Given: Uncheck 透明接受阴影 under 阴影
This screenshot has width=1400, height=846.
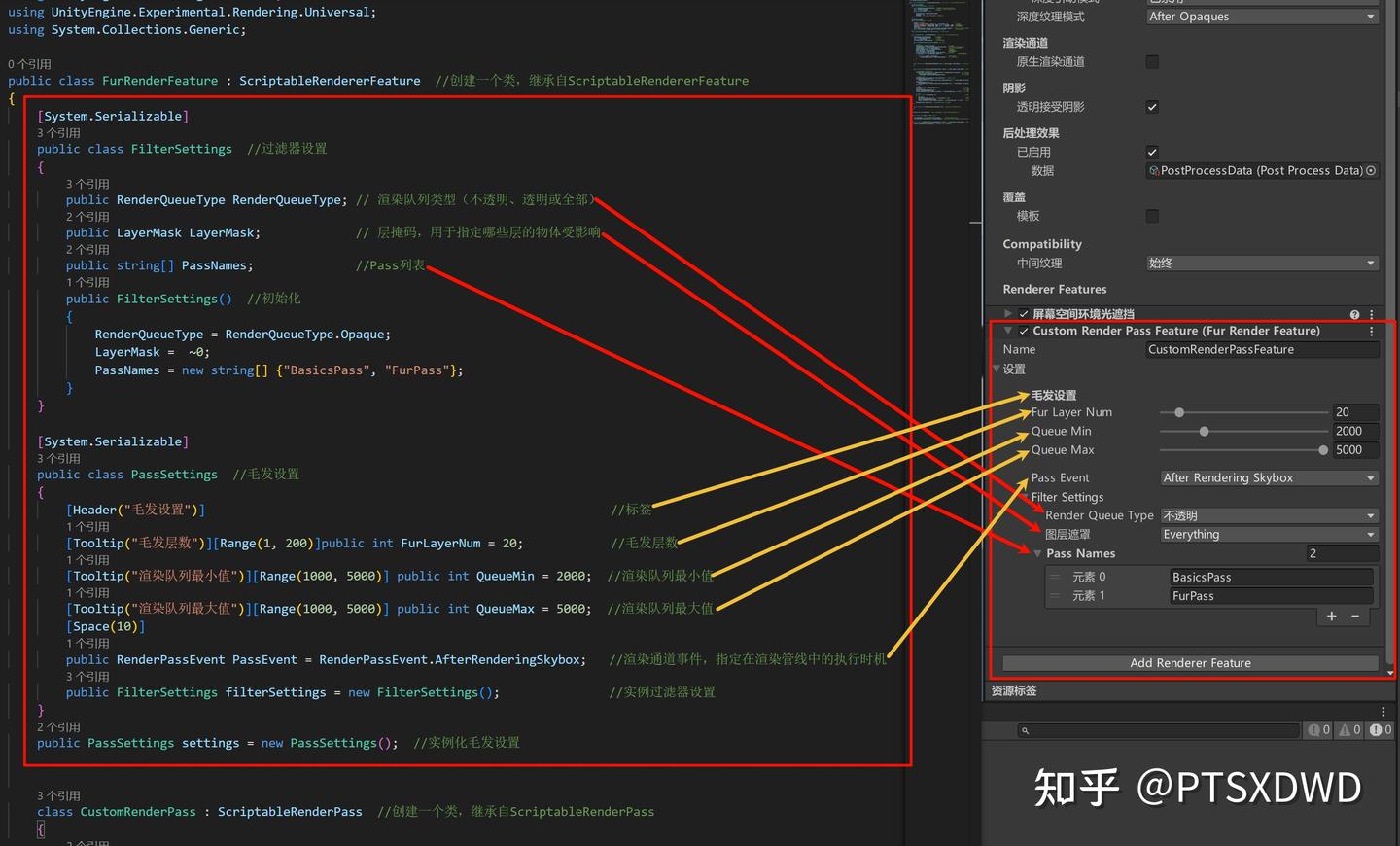Looking at the screenshot, I should 1151,107.
